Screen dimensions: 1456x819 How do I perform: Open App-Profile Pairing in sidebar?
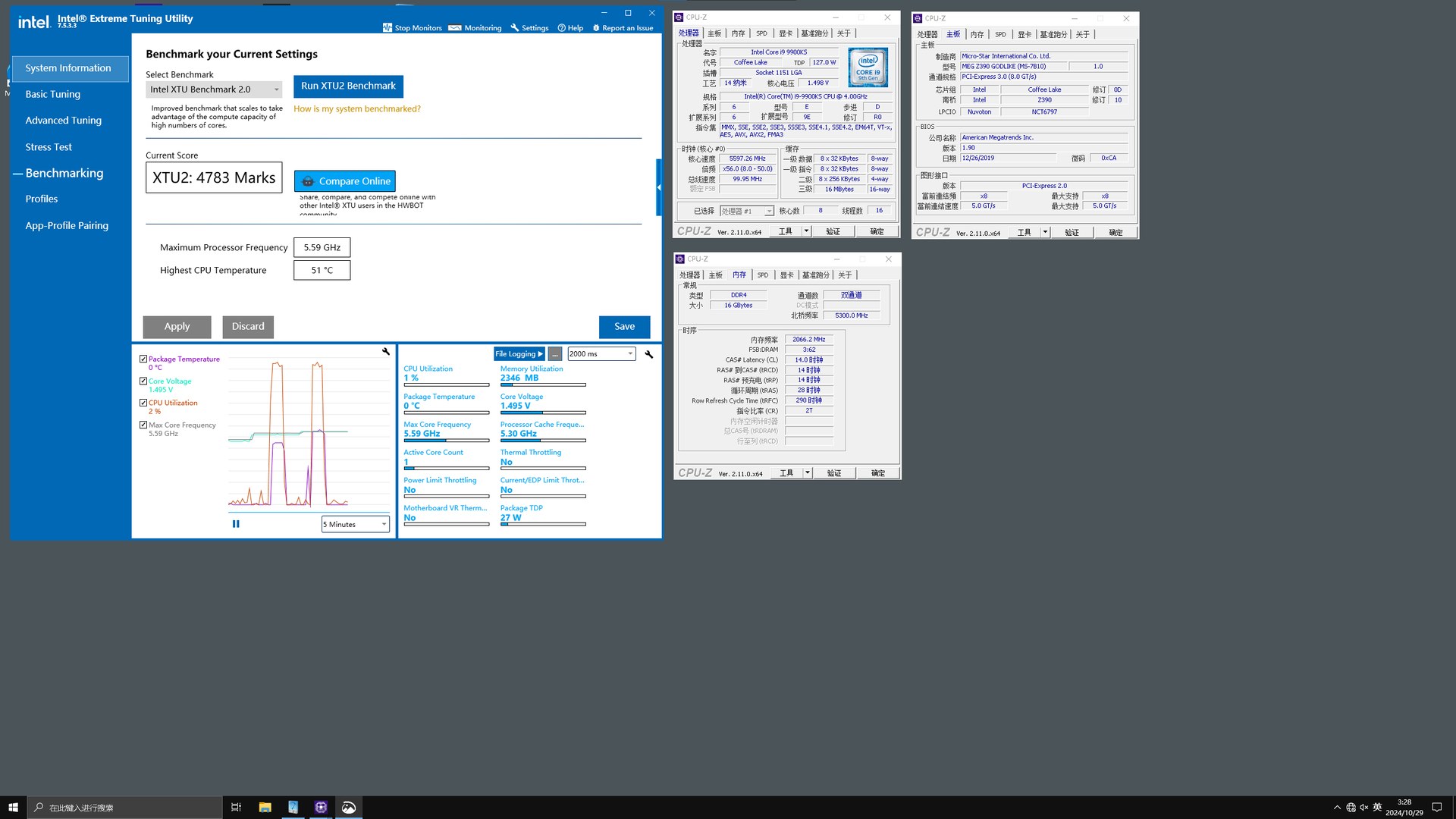coord(67,225)
